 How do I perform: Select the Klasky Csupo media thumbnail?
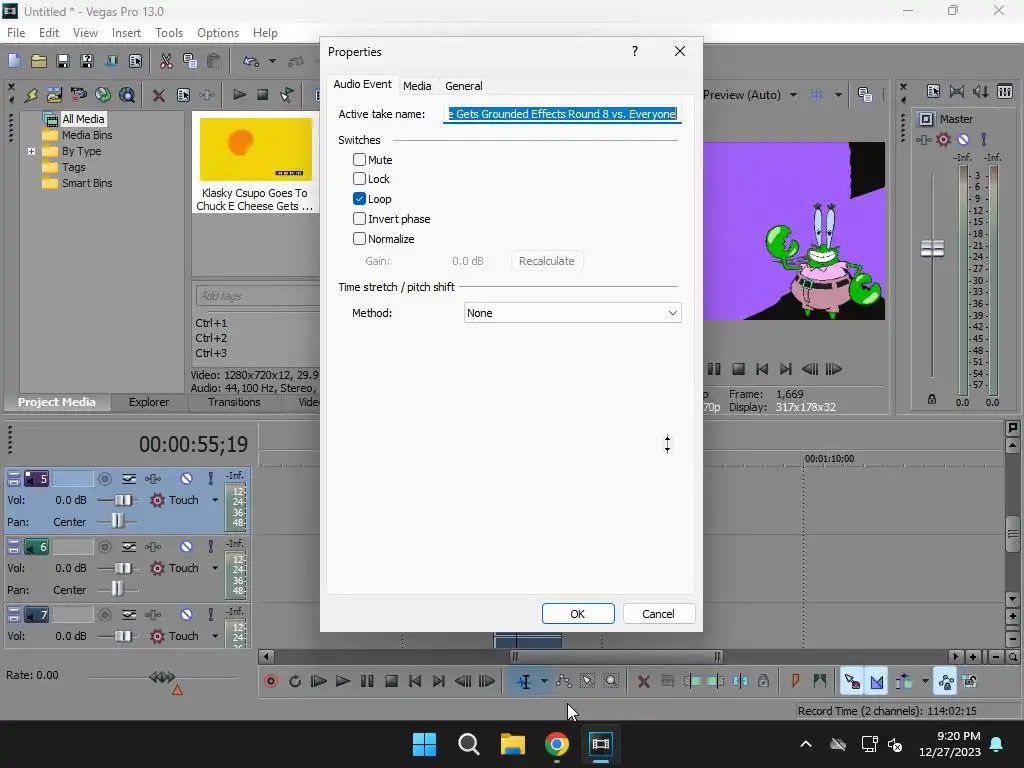pos(255,150)
